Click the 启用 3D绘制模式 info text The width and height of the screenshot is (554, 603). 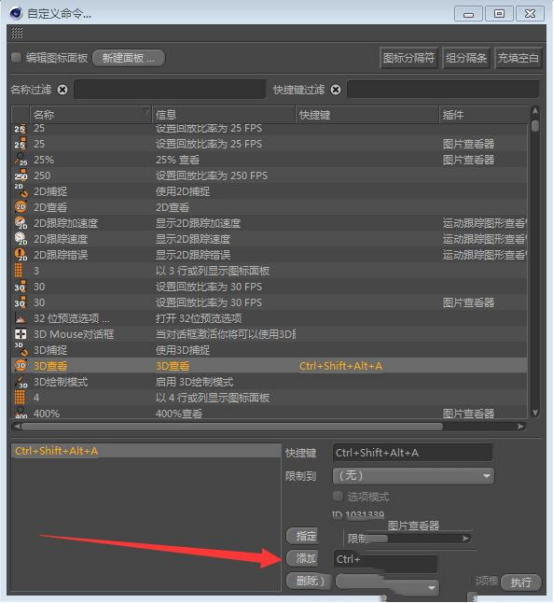(x=194, y=381)
